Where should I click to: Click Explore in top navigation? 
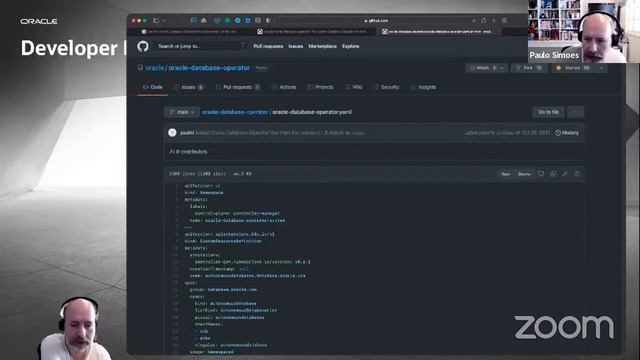click(x=351, y=46)
